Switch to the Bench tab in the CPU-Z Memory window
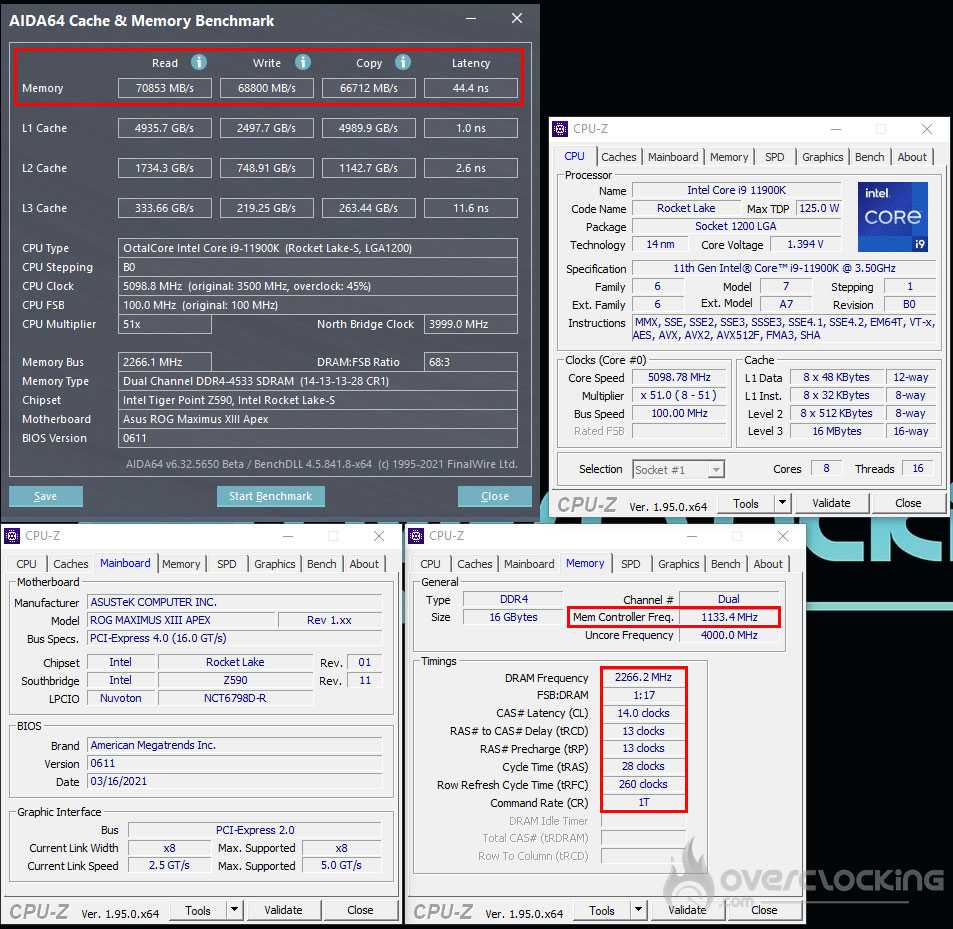 726,564
